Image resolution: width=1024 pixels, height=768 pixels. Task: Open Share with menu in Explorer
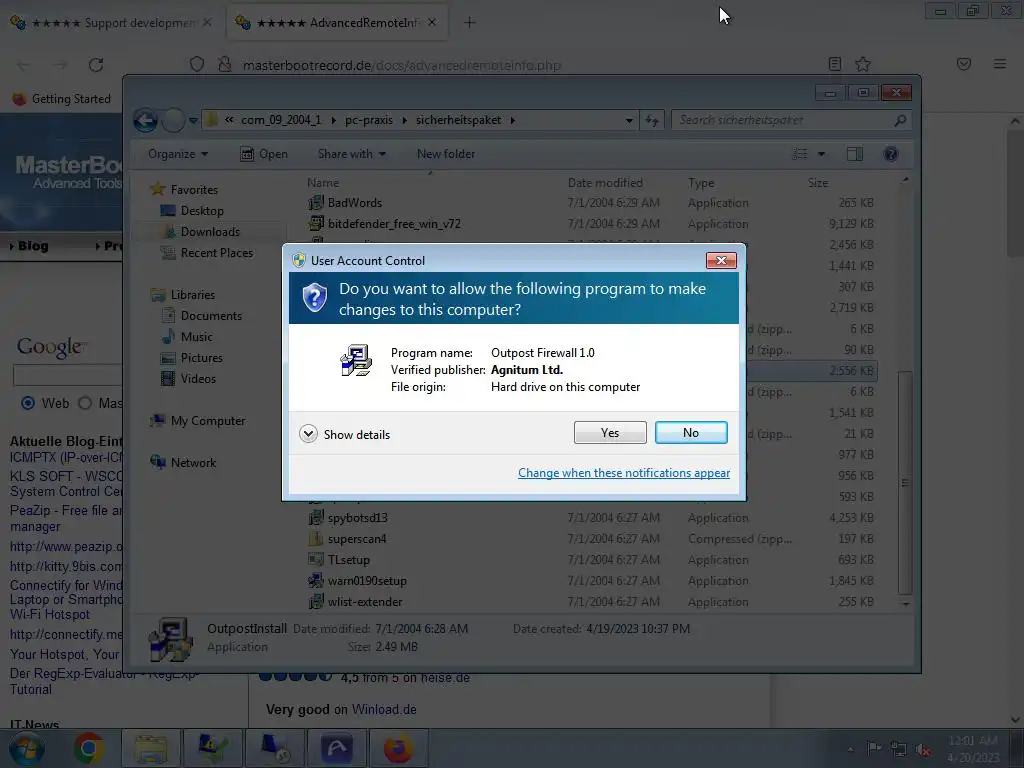[x=351, y=154]
